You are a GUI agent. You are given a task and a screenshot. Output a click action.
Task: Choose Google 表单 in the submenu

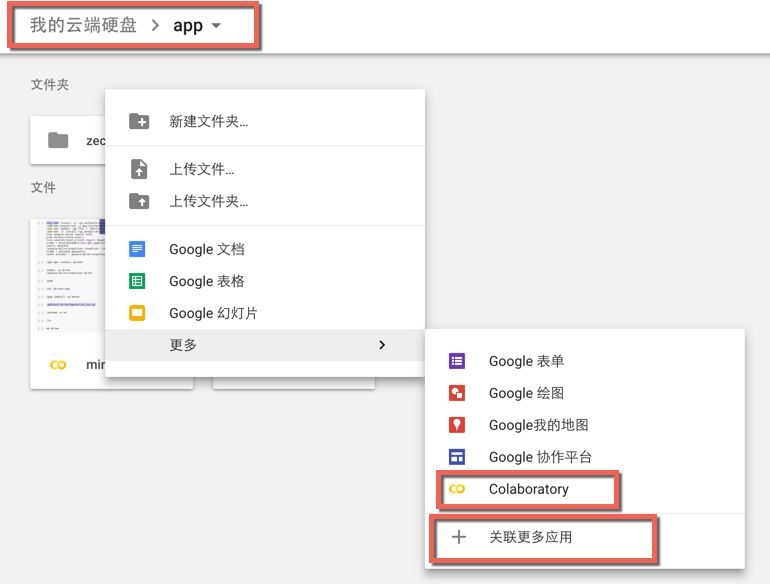pos(584,361)
